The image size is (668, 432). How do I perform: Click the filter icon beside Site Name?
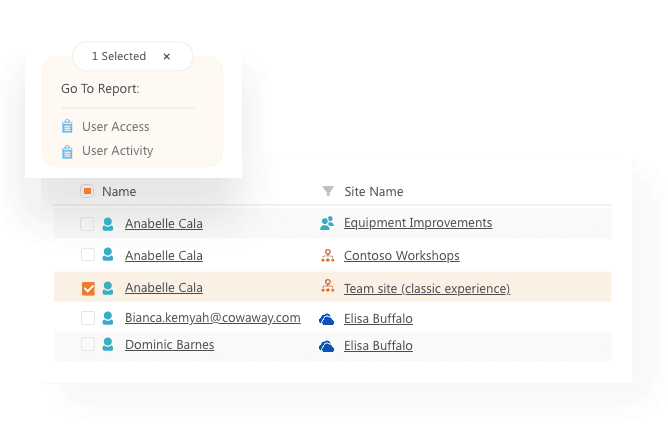tap(327, 191)
